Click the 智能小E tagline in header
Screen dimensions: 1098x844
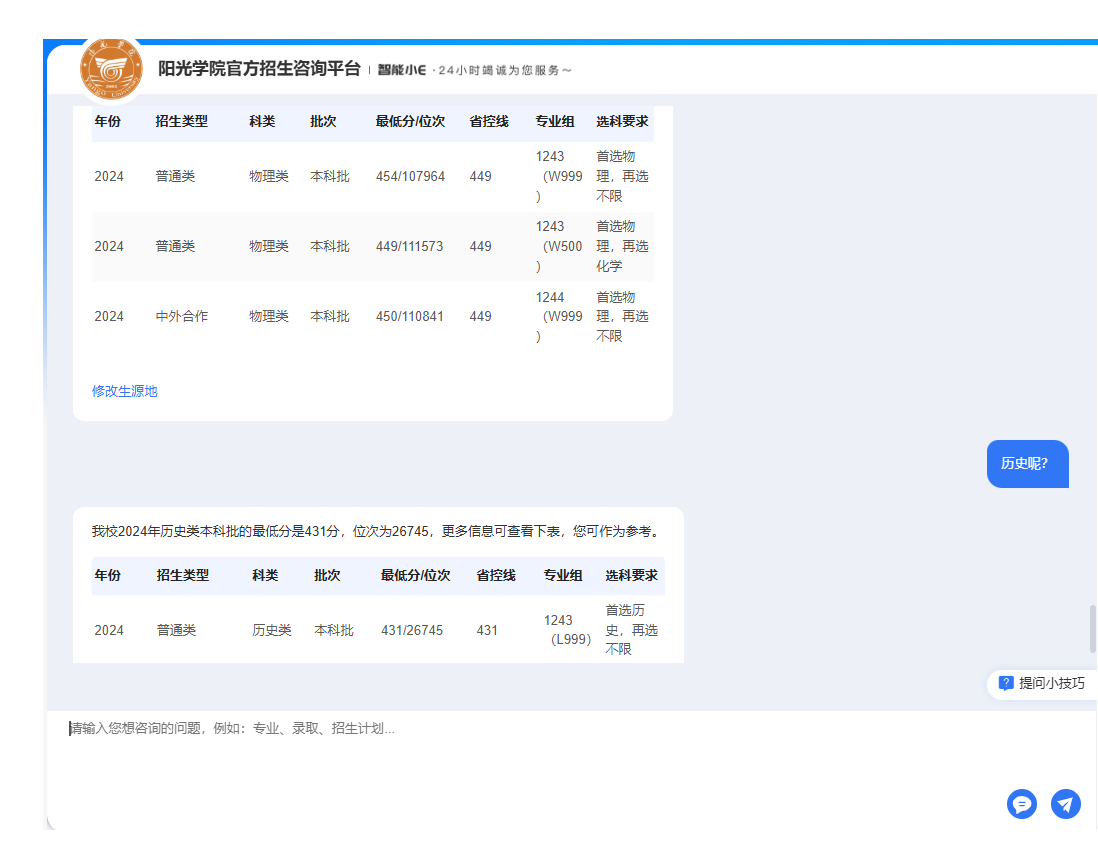click(x=474, y=70)
